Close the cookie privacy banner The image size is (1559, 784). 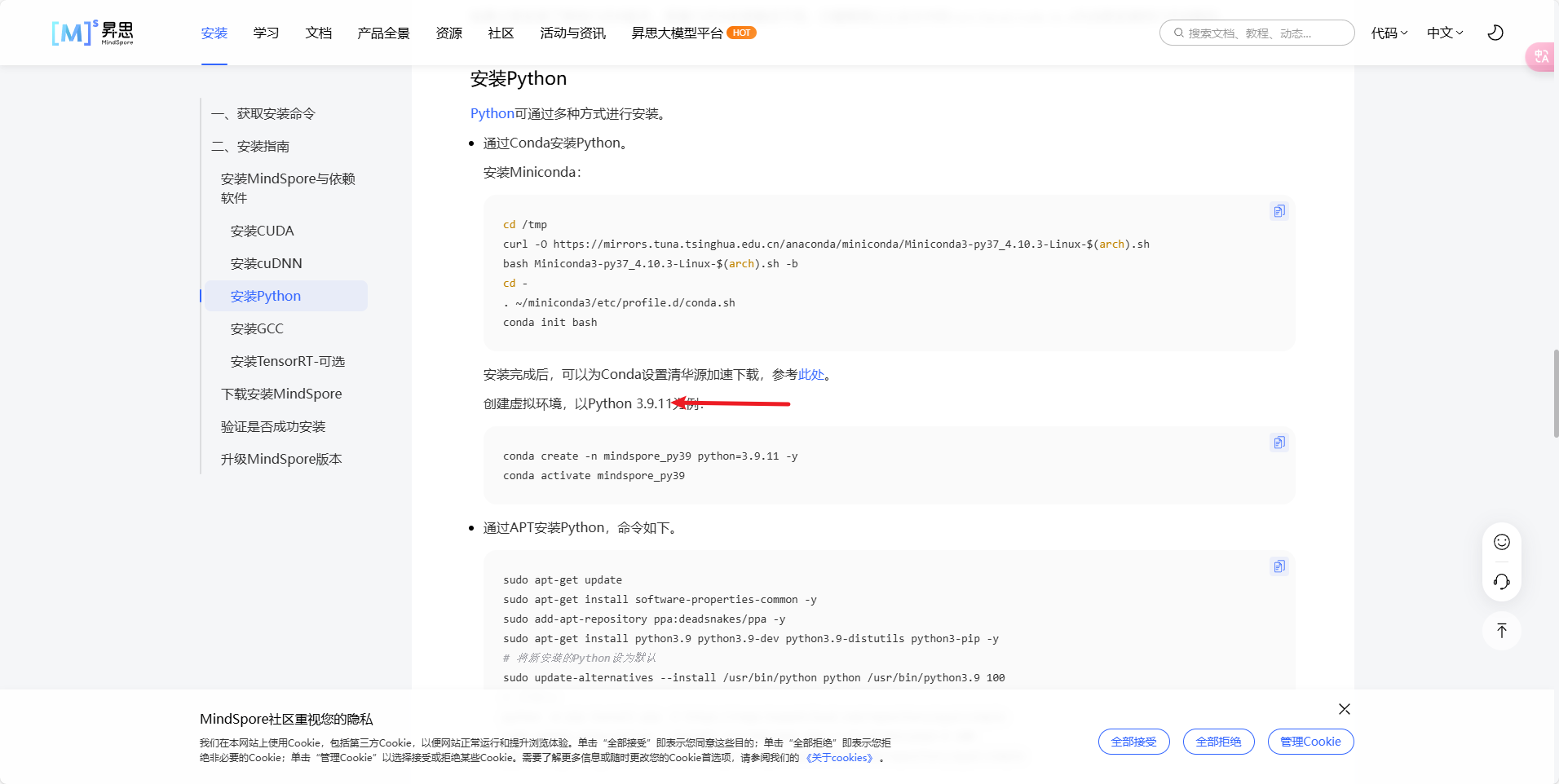(x=1345, y=709)
